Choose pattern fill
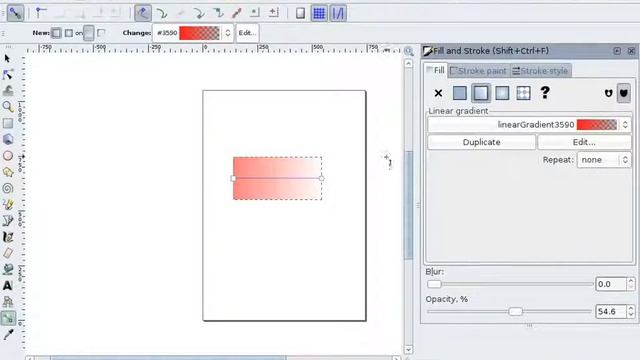Viewport: 640px width, 360px height. (x=523, y=93)
